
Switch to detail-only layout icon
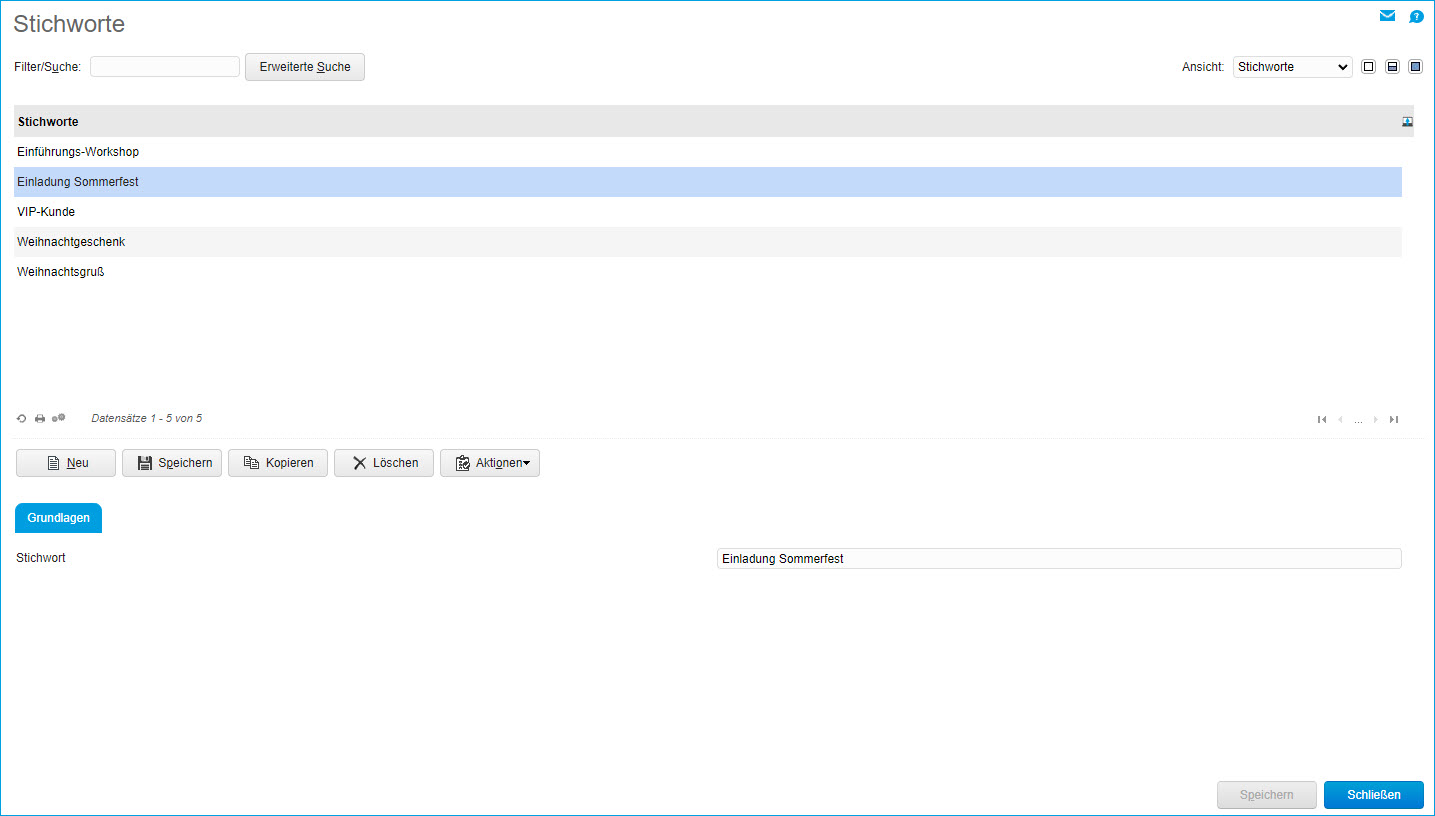pyautogui.click(x=1415, y=67)
